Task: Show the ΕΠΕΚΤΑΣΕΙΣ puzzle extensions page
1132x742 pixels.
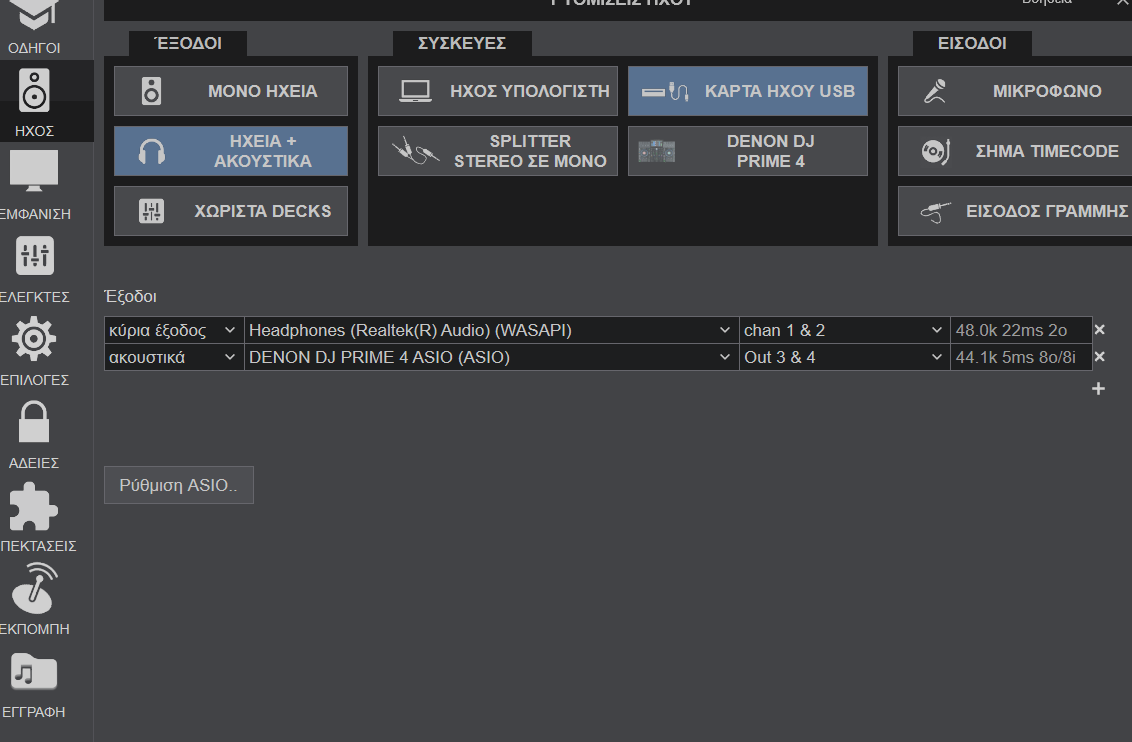Action: [34, 517]
